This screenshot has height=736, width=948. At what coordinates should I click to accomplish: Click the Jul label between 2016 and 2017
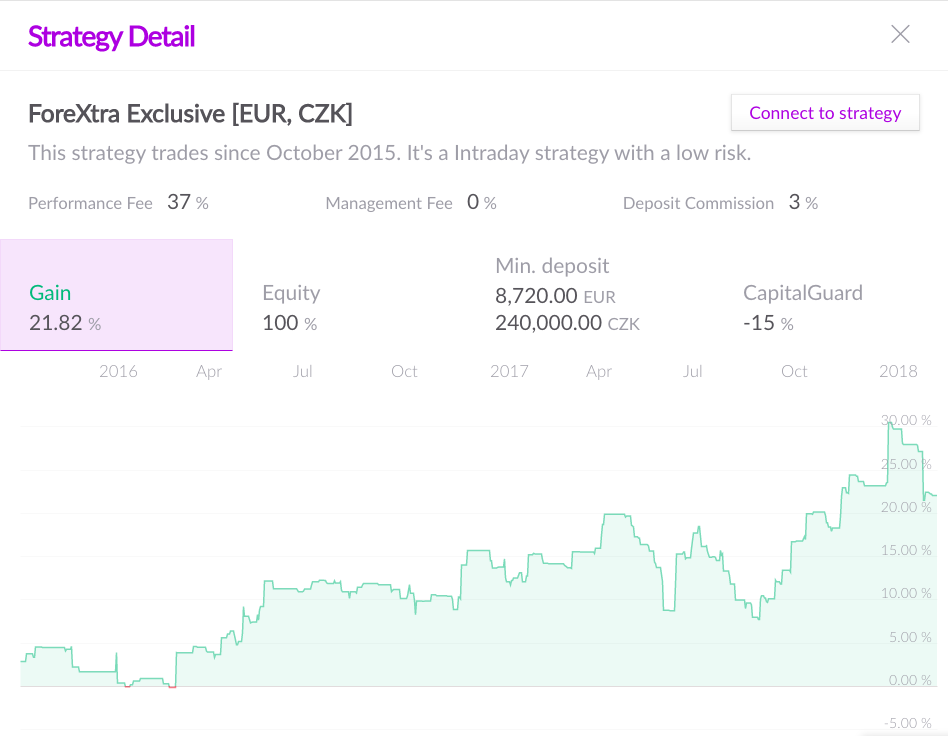(303, 371)
